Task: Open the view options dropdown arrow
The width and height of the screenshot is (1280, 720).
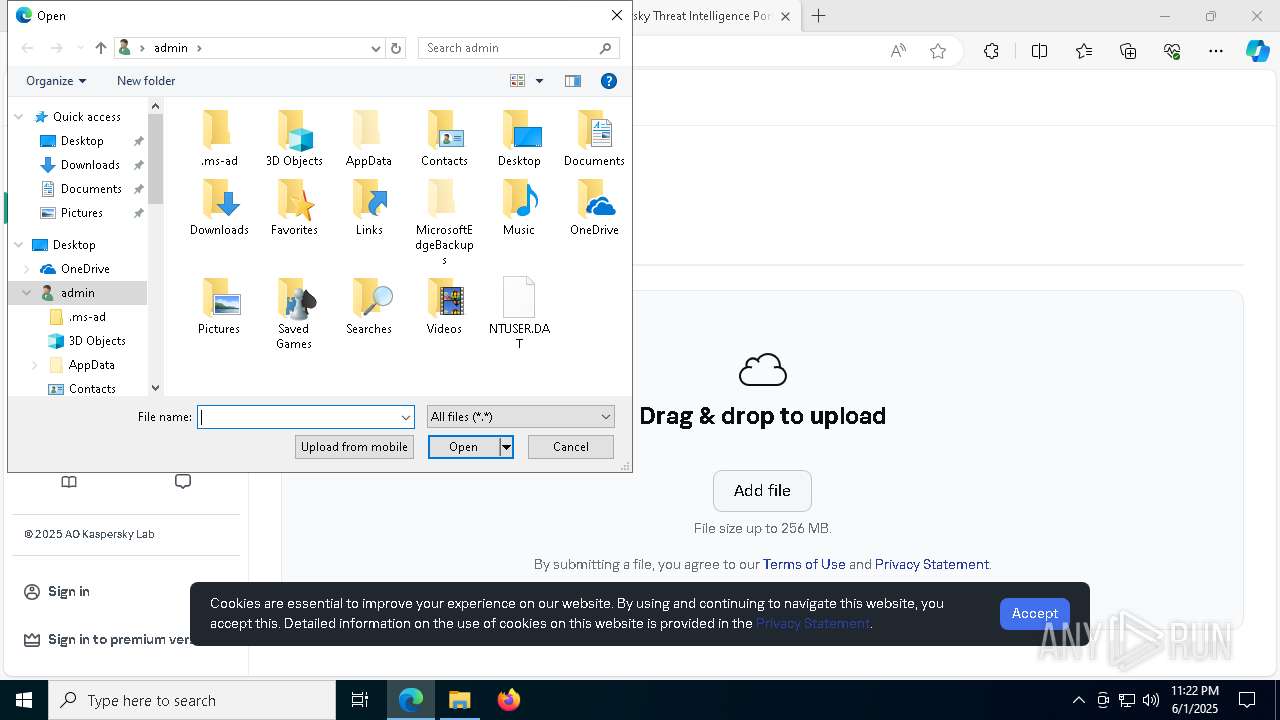Action: 539,81
